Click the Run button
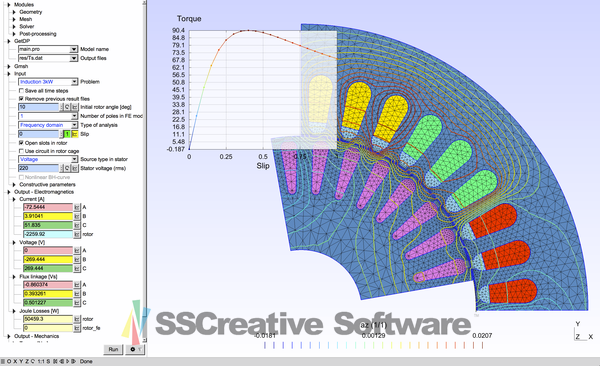 [113, 349]
